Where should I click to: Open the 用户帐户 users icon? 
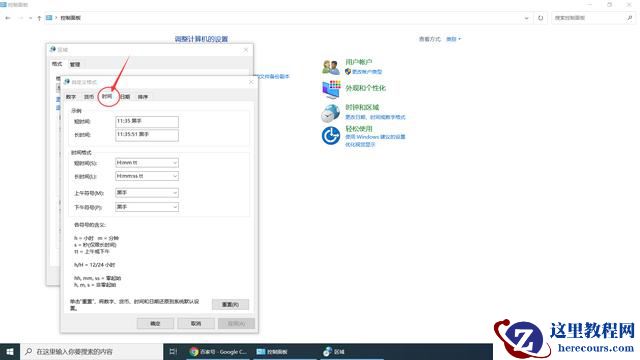pyautogui.click(x=331, y=67)
